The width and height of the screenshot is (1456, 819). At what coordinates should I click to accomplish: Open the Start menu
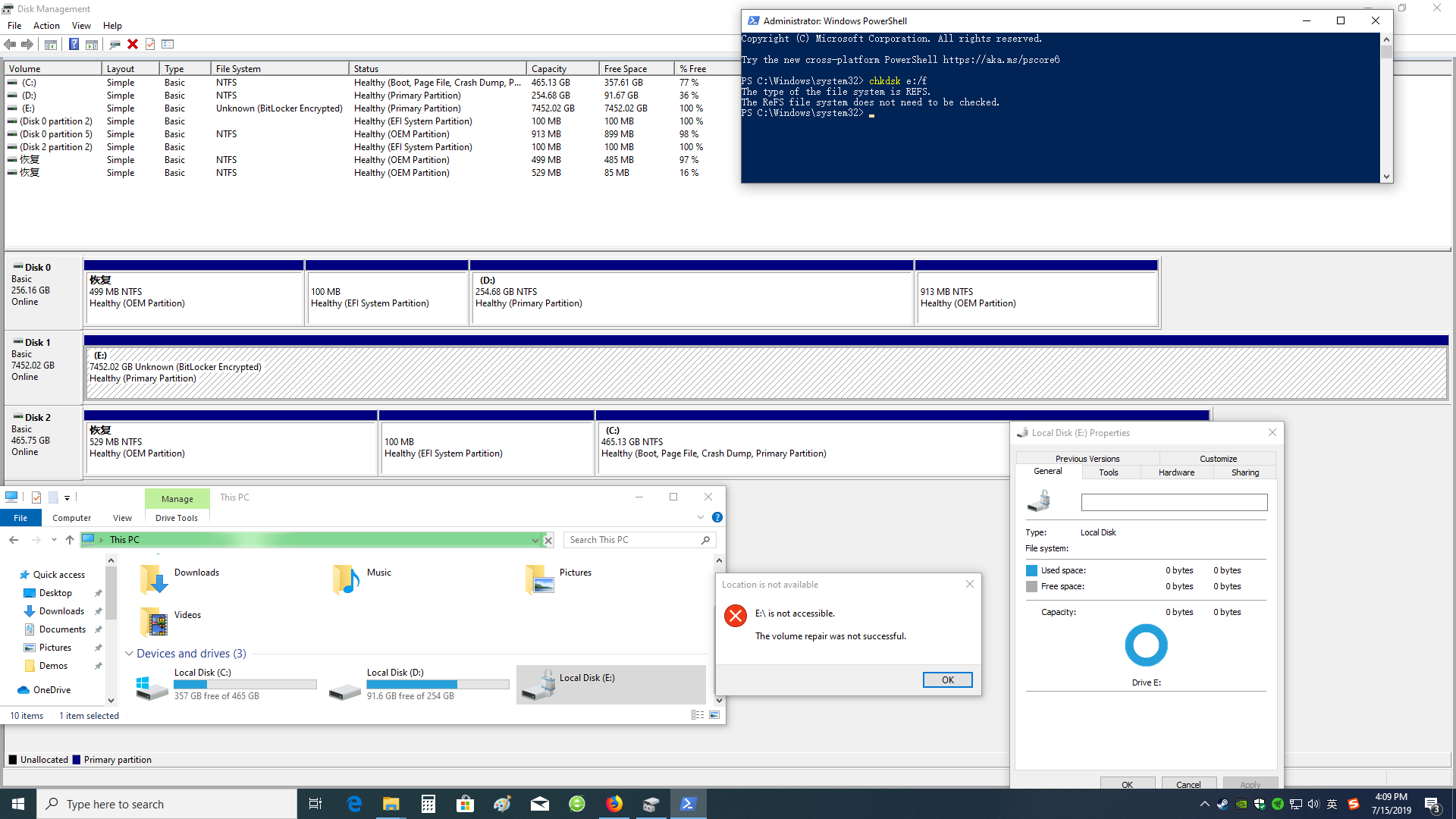pyautogui.click(x=18, y=804)
